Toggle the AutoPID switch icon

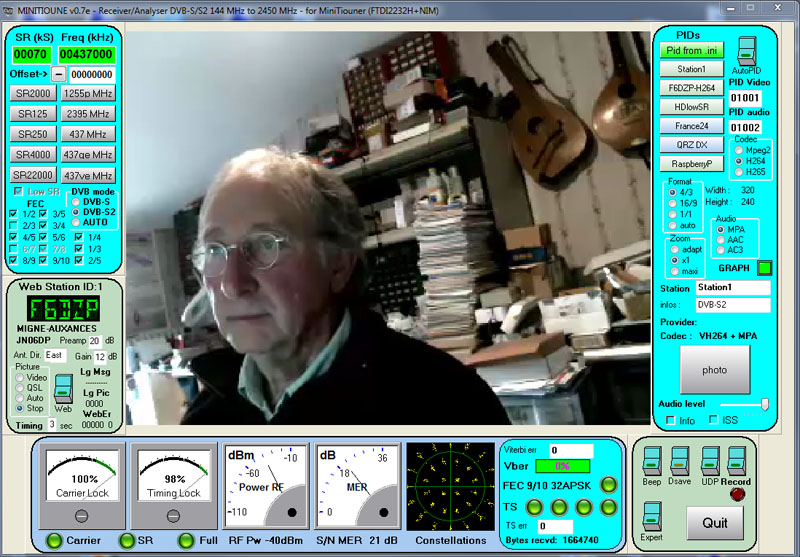[747, 50]
